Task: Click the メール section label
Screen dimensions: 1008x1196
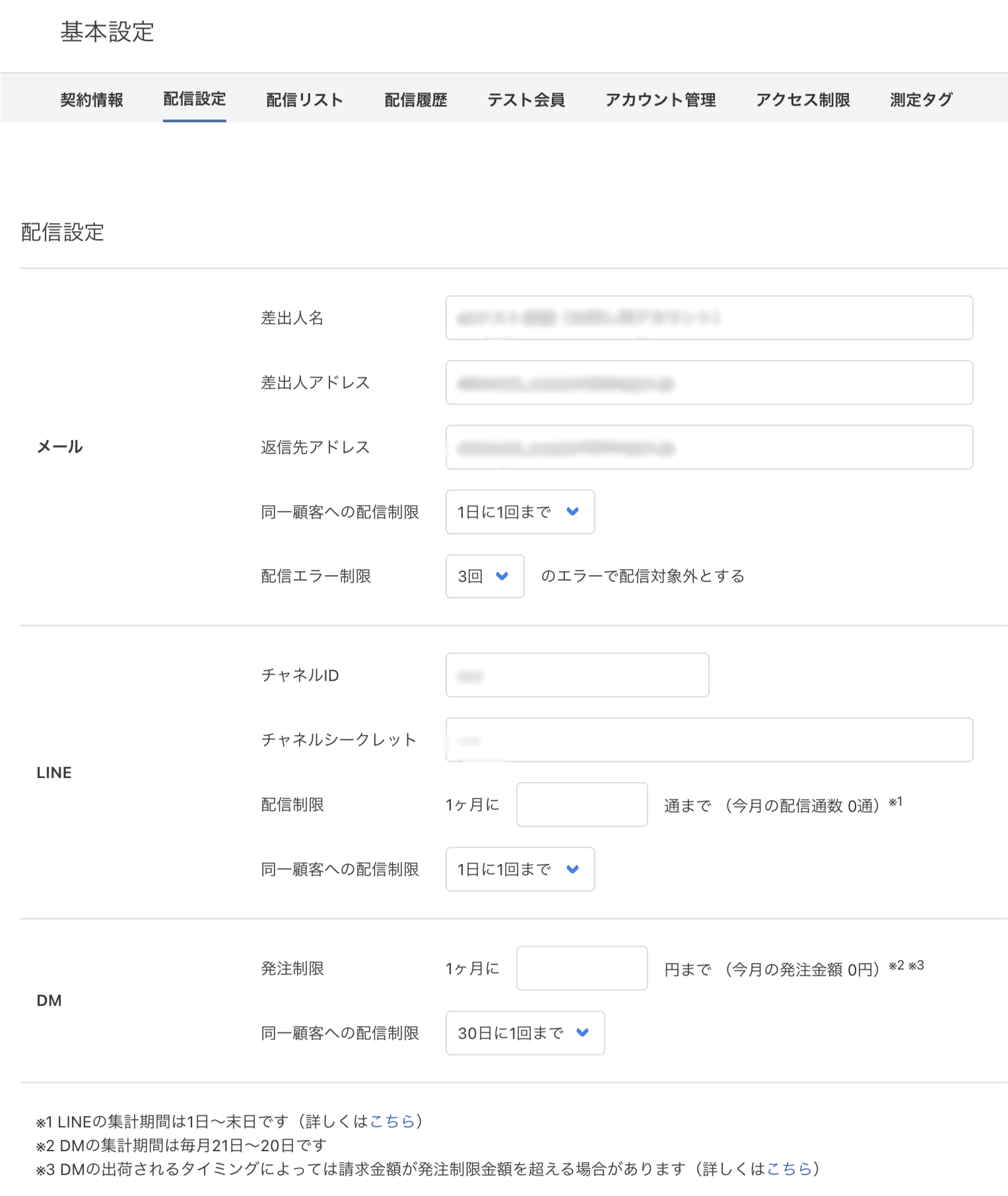Action: [x=59, y=446]
